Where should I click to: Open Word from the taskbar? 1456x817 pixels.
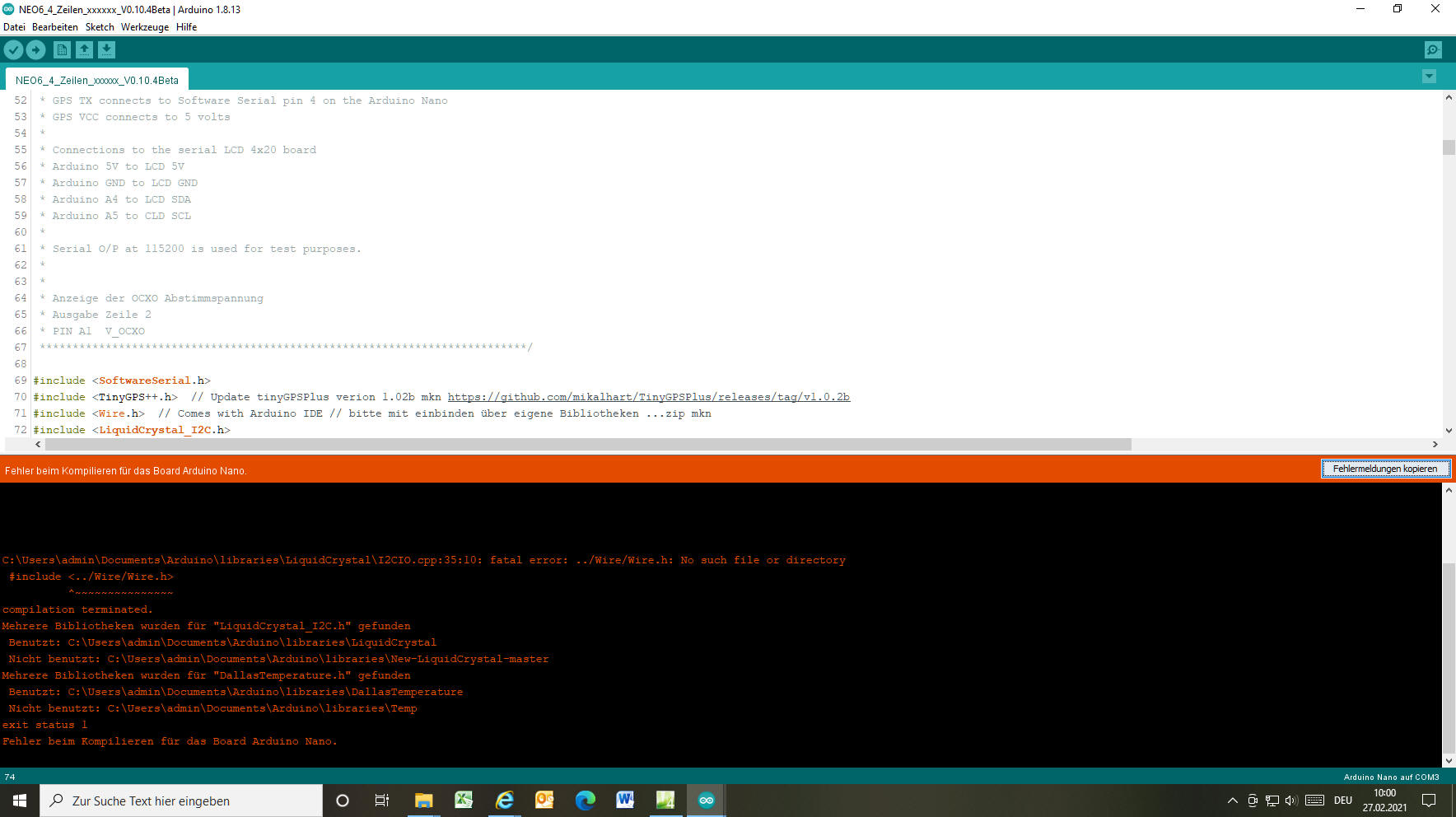click(x=625, y=801)
